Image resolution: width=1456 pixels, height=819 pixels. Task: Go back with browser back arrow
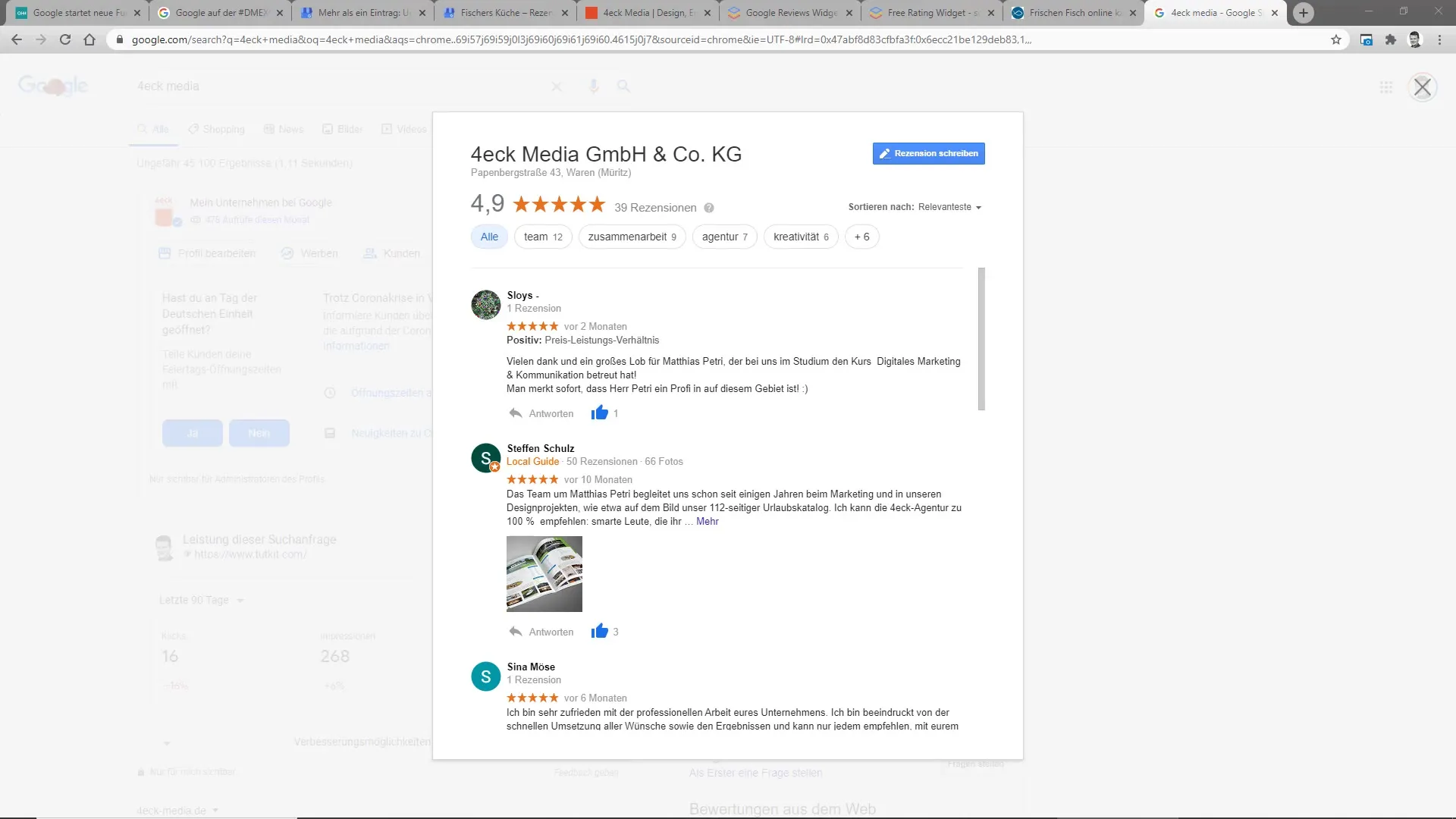[x=17, y=39]
